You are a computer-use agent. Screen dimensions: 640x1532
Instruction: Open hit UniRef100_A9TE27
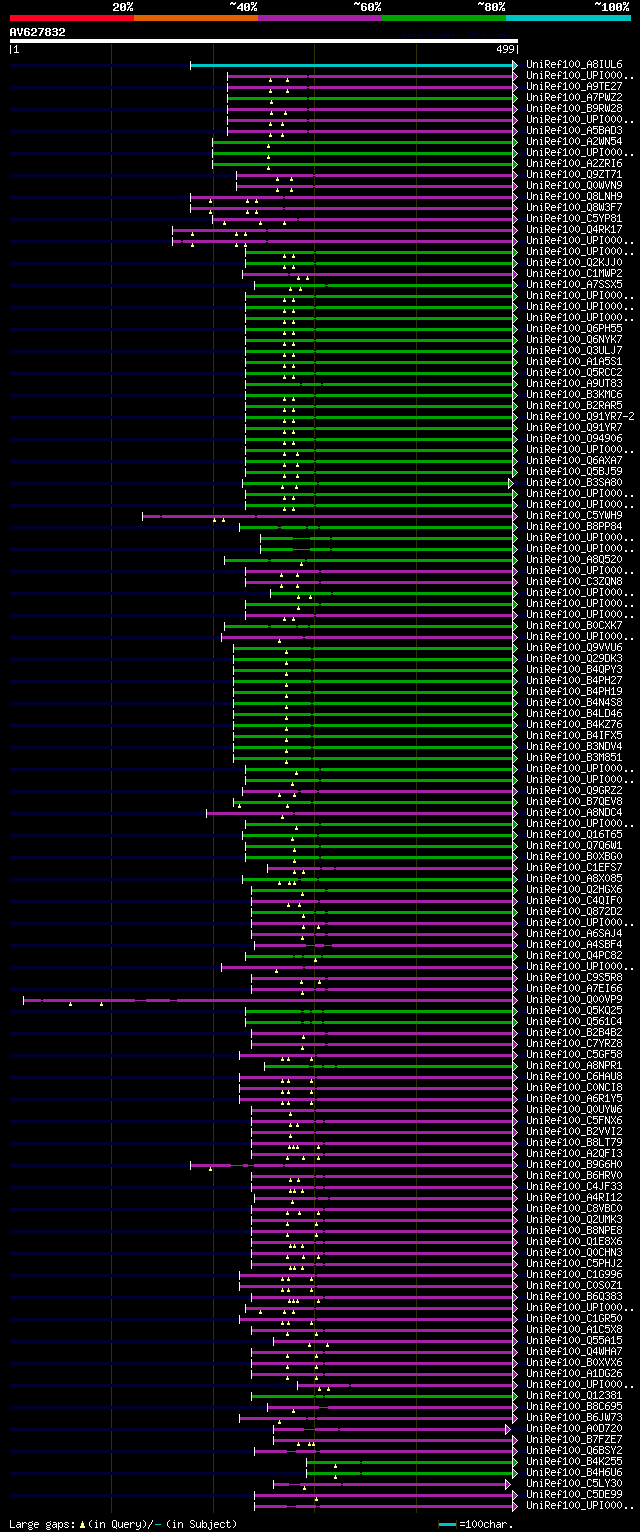(574, 87)
